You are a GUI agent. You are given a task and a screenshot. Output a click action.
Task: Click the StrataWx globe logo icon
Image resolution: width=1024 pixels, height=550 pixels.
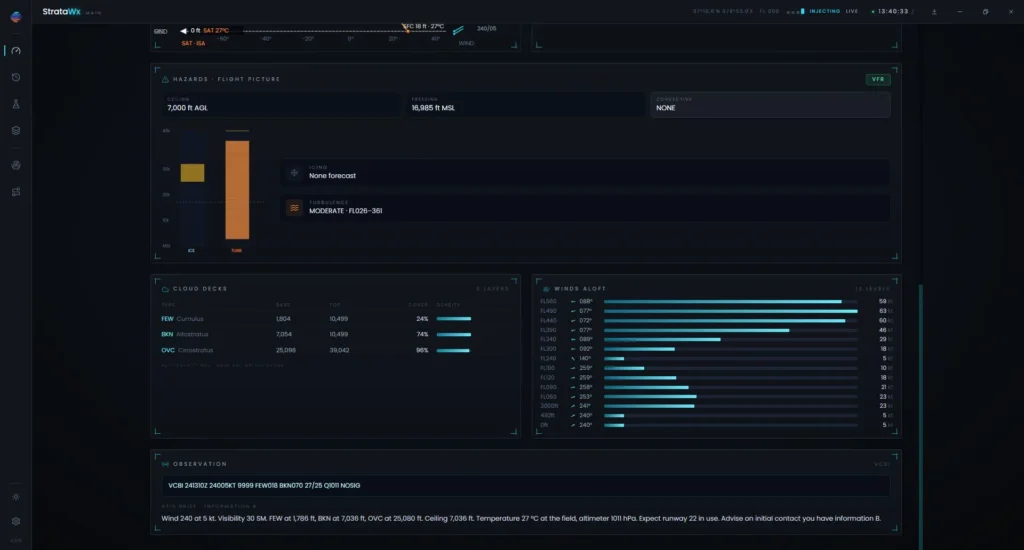[x=16, y=16]
